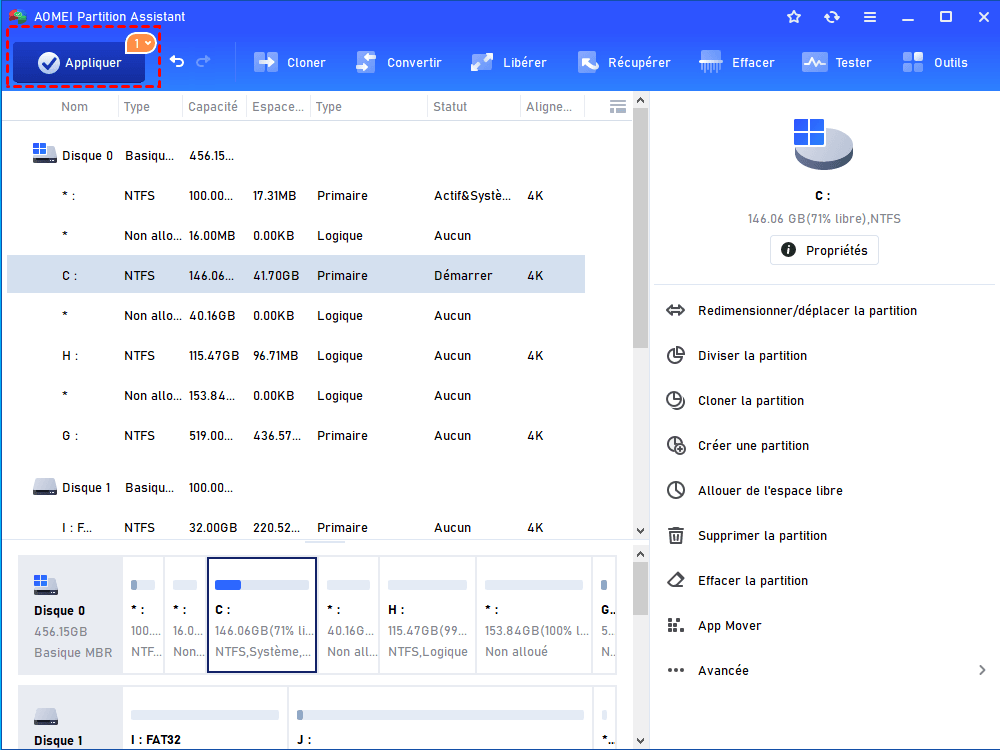
Task: Click the resize arrows icon beside Redimensionner/déplacer la partition
Action: point(675,311)
